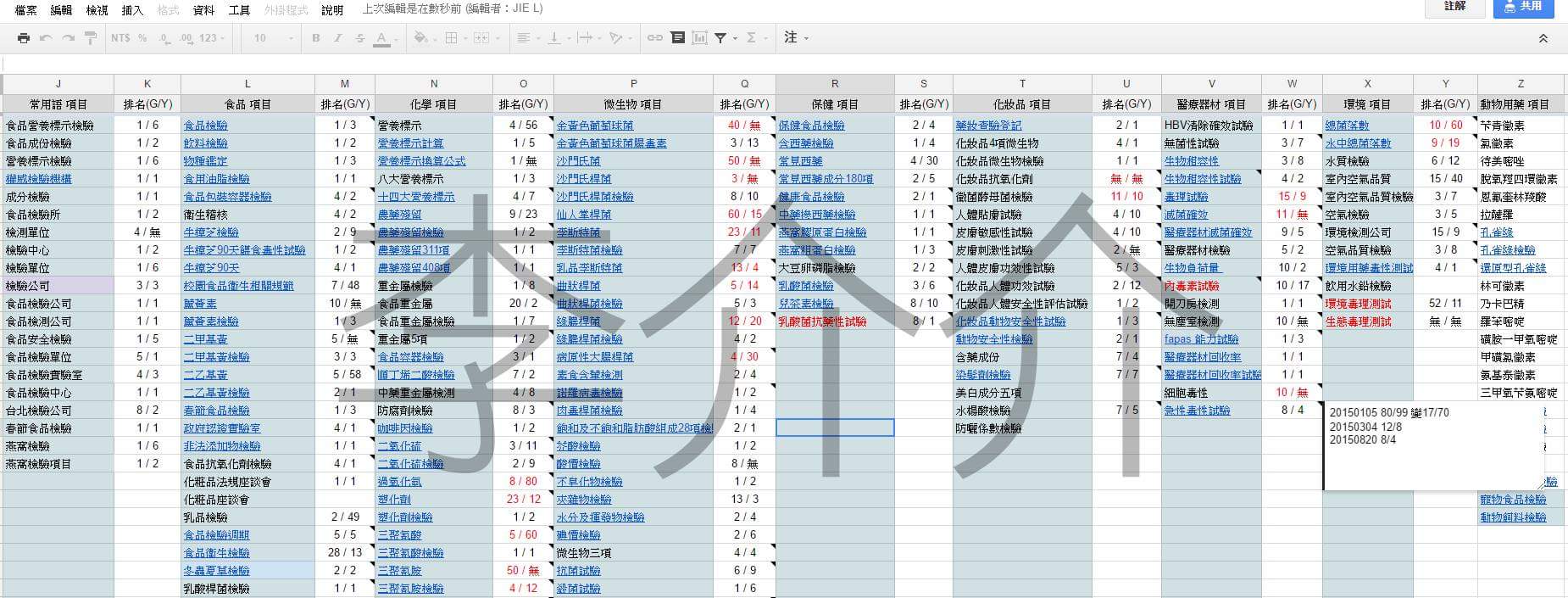The image size is (1568, 598).
Task: Open the text color picker
Action: pyautogui.click(x=382, y=38)
